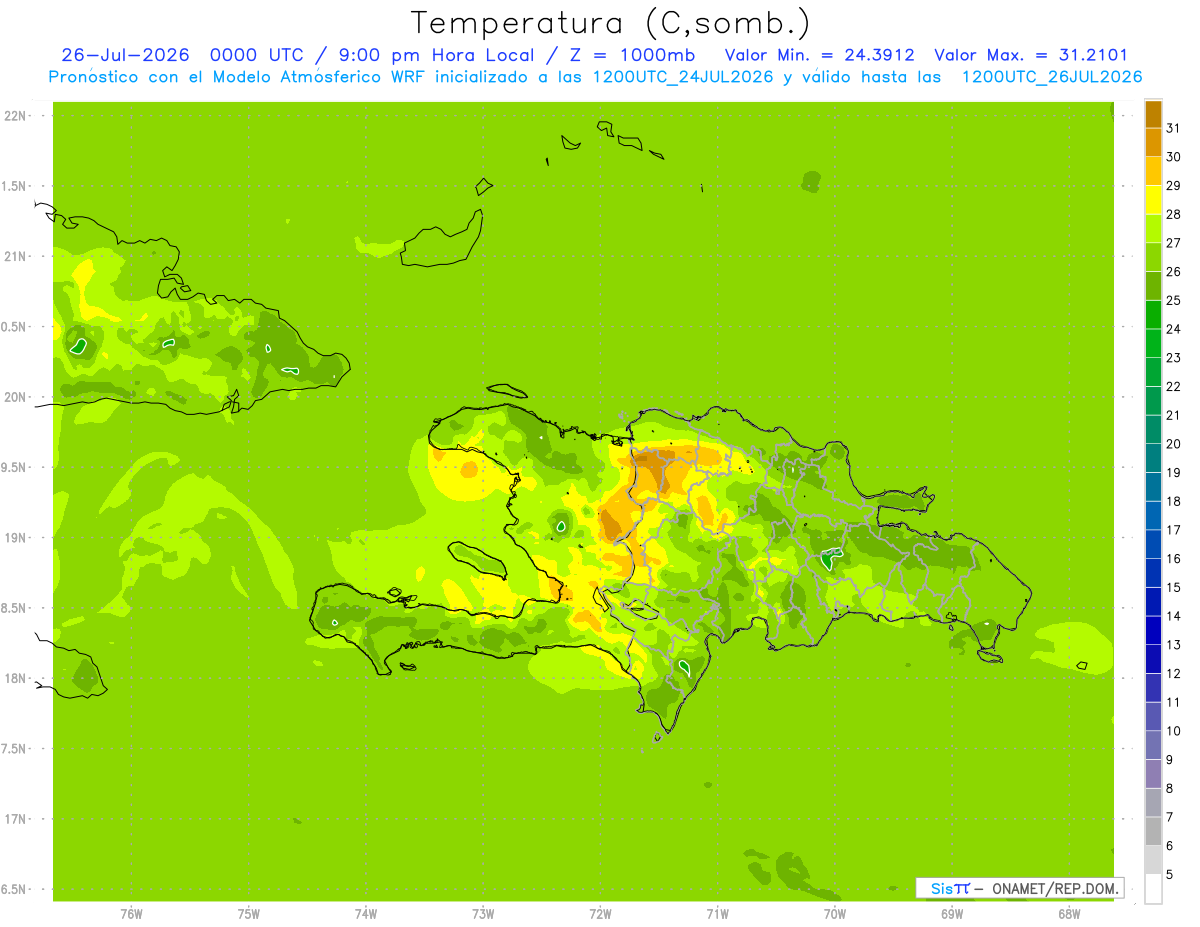Click the "18N" latitude label
Screen dimensions: 1200x927
15,678
